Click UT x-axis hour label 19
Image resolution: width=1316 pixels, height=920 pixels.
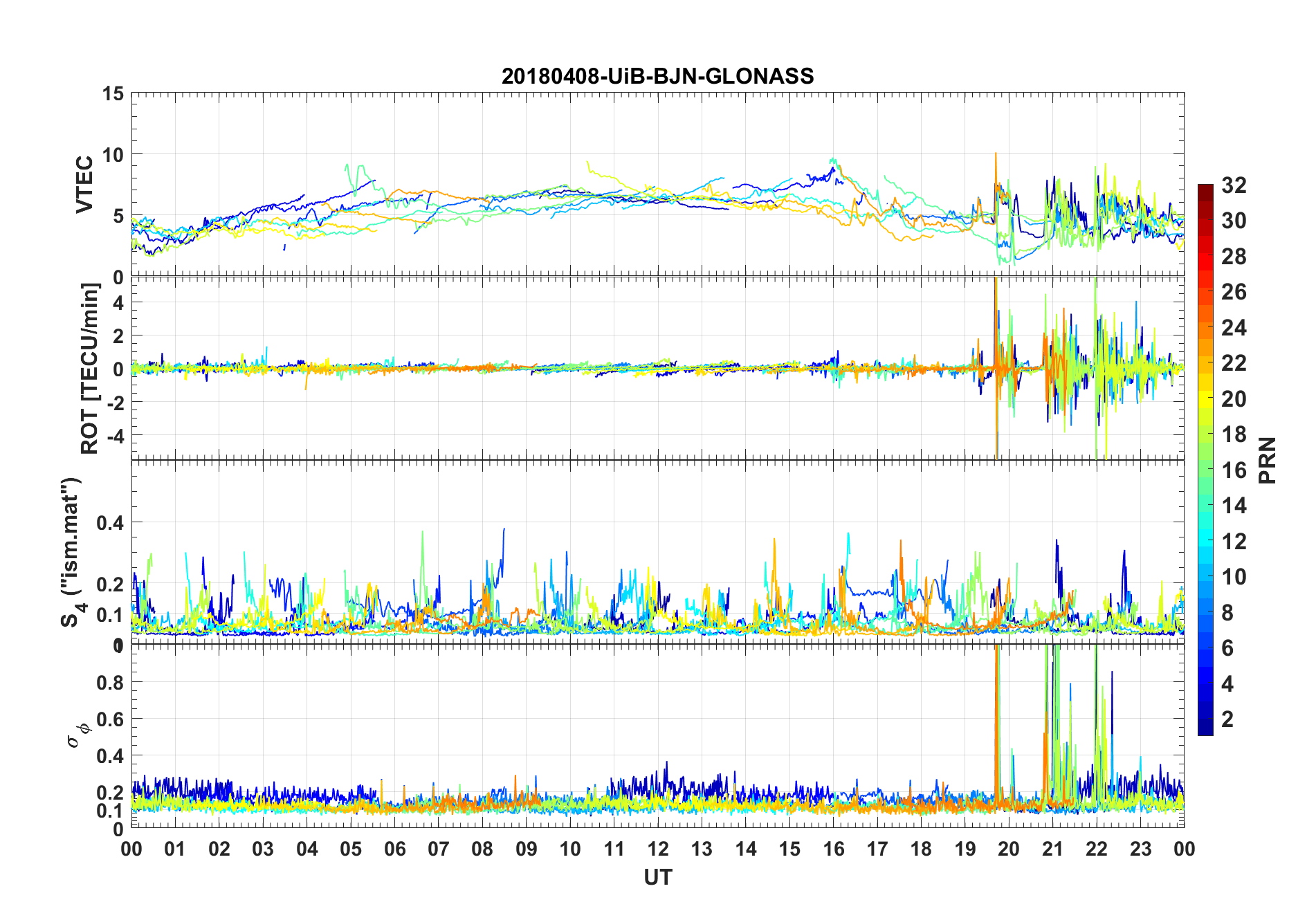[x=965, y=849]
